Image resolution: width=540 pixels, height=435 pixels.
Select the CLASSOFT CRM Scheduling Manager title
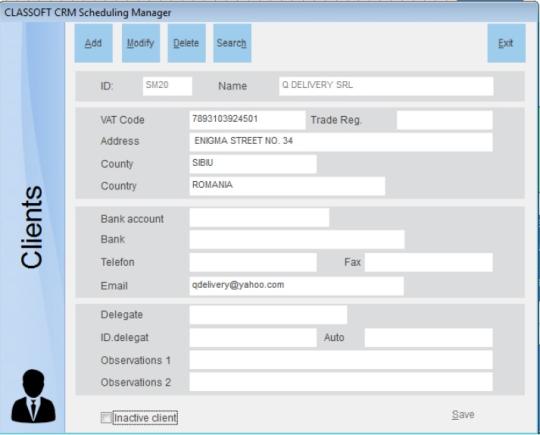pos(88,12)
